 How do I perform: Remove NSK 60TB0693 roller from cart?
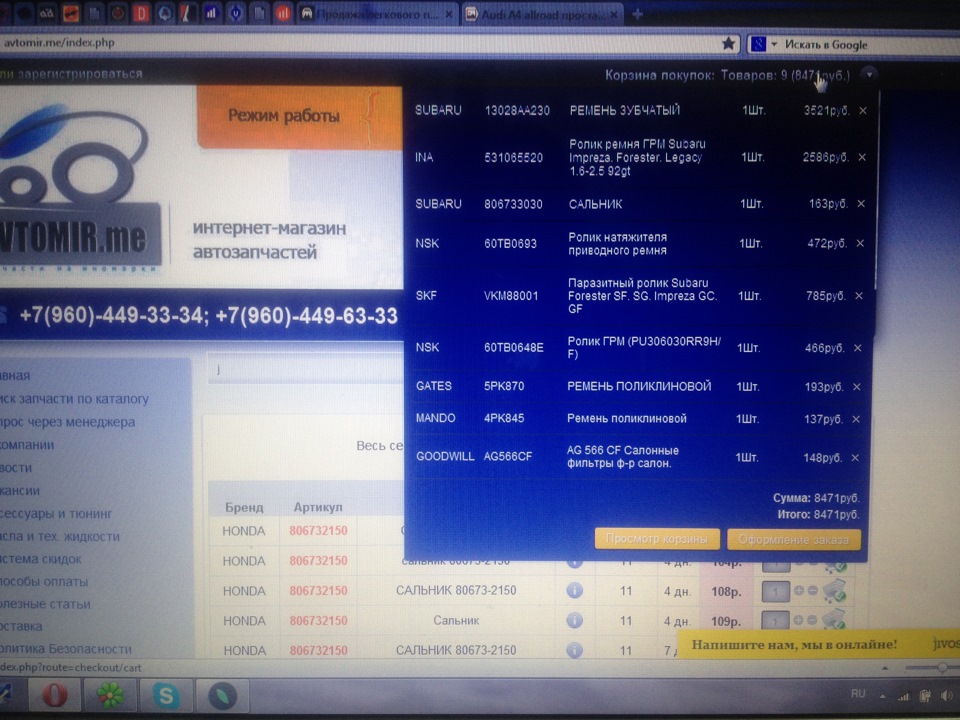(860, 243)
